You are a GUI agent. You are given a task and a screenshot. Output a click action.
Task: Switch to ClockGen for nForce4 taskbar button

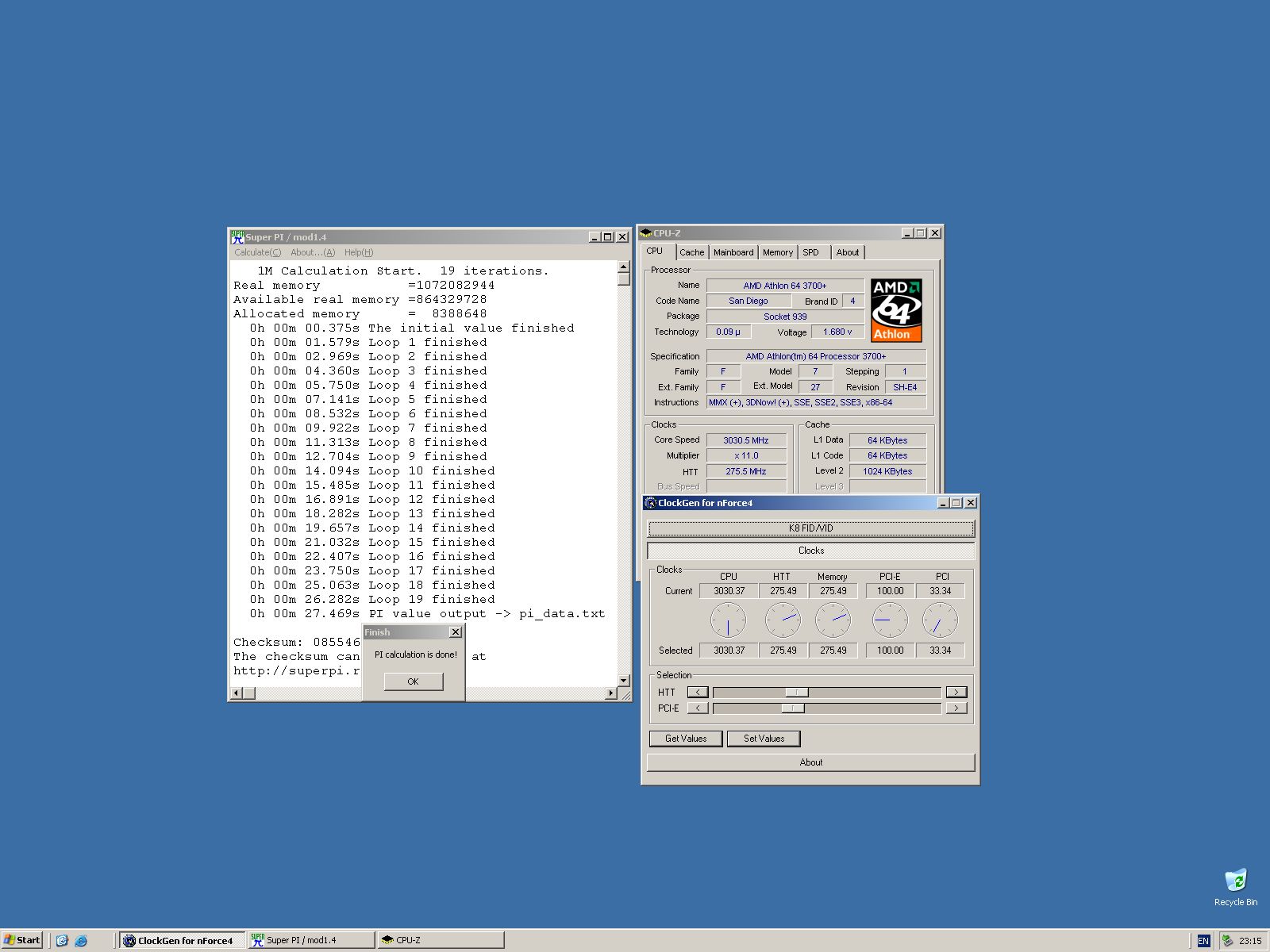click(x=183, y=940)
